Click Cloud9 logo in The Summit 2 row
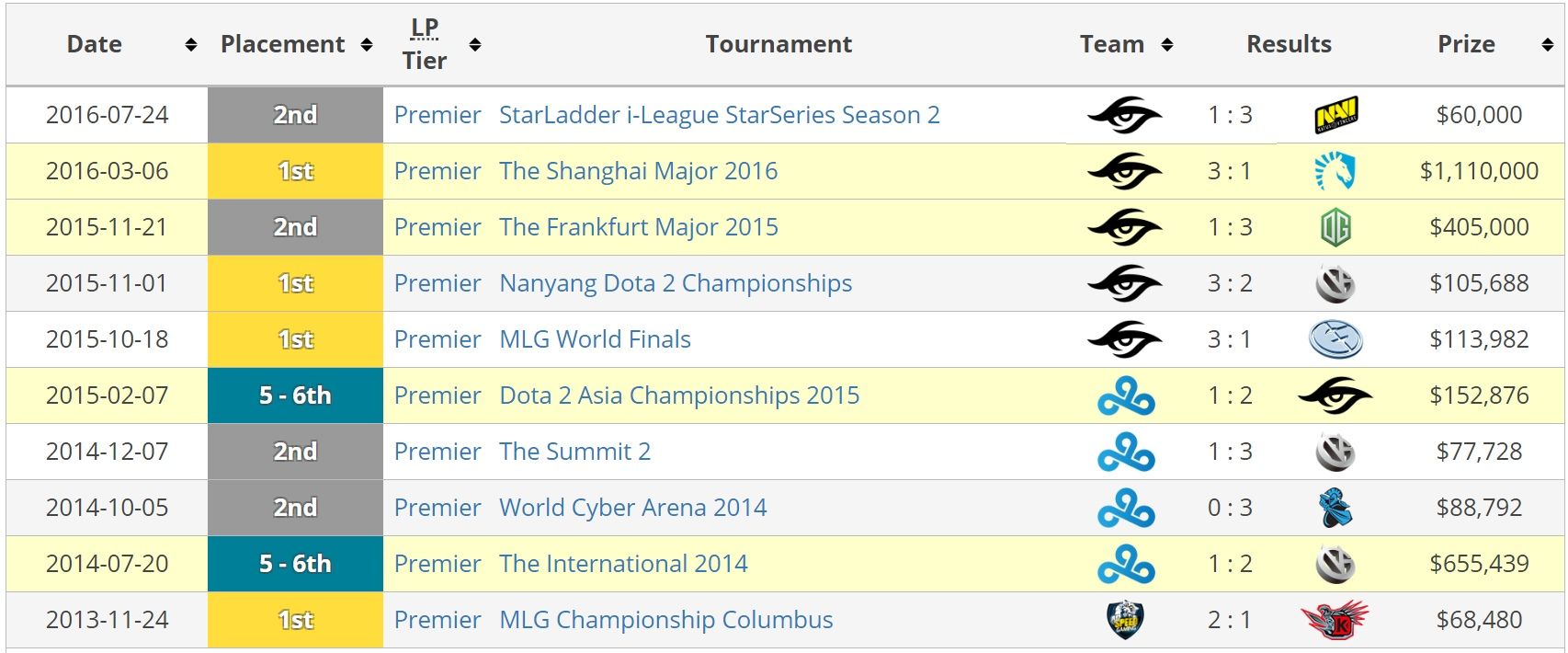The width and height of the screenshot is (1568, 653). 1126,453
